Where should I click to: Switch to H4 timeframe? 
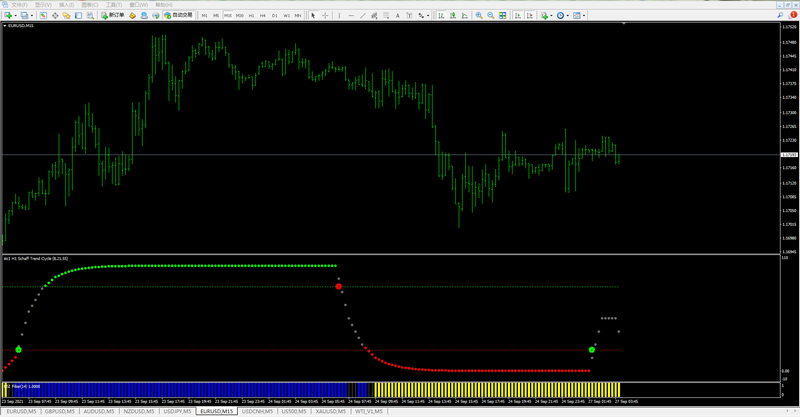click(263, 16)
